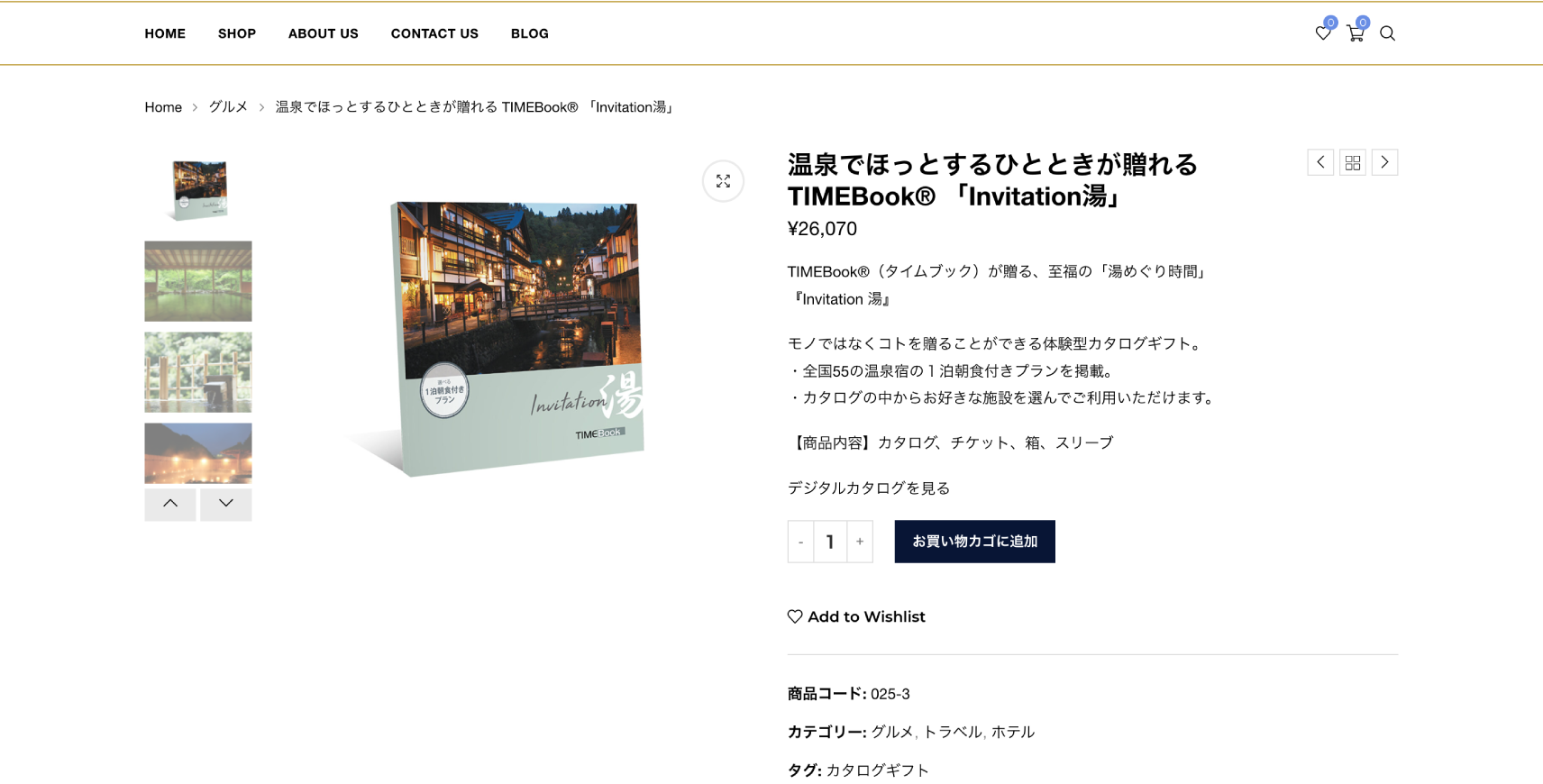Screen dimensions: 1543x784
Task: Open the BLOG menu item
Action: pos(530,33)
